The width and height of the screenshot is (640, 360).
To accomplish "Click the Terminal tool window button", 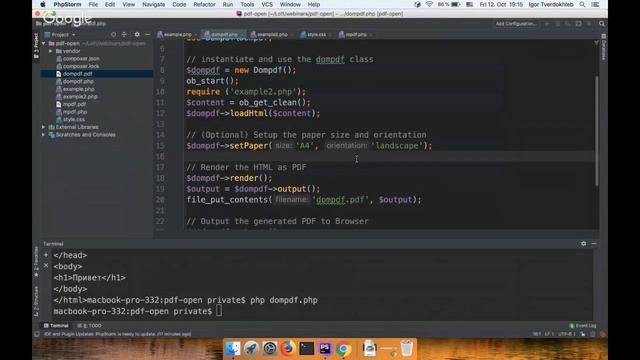I will [x=56, y=326].
